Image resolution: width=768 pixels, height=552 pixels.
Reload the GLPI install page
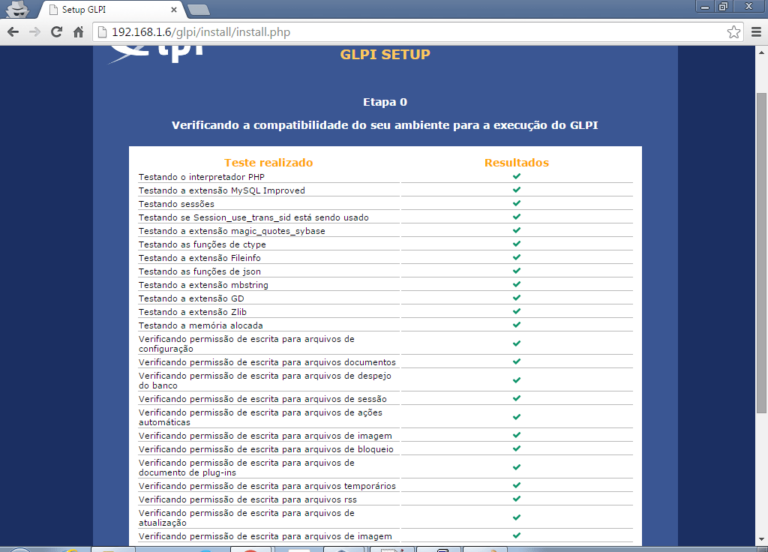click(57, 32)
